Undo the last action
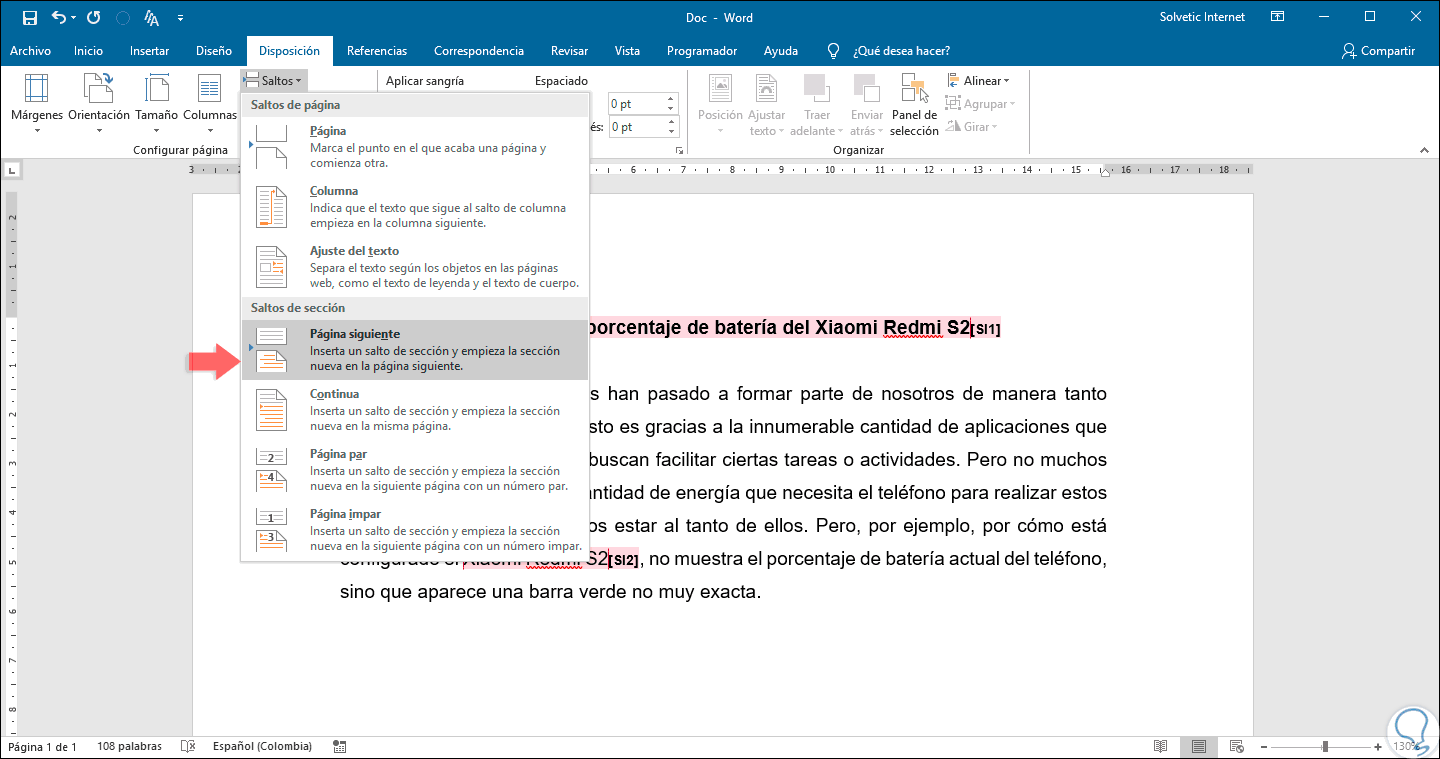 pyautogui.click(x=58, y=18)
